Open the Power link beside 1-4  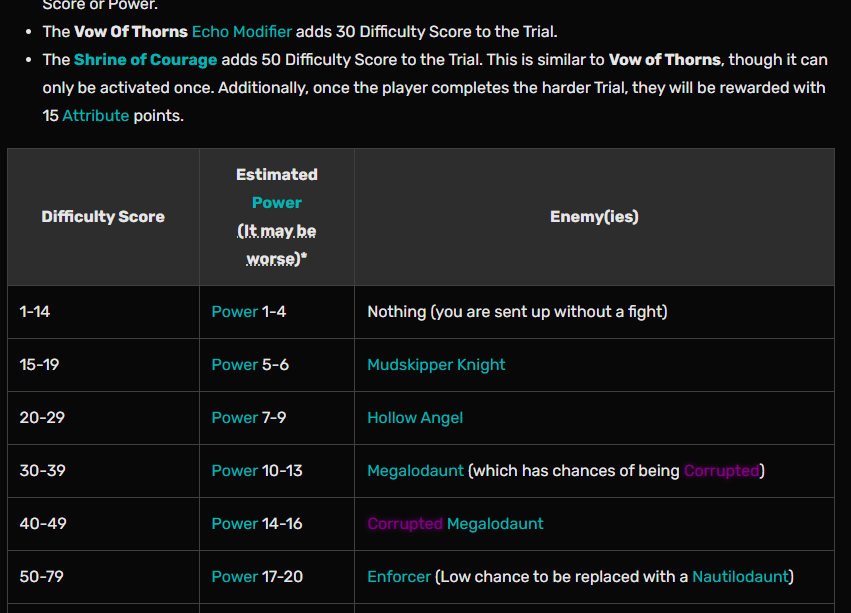tap(234, 312)
